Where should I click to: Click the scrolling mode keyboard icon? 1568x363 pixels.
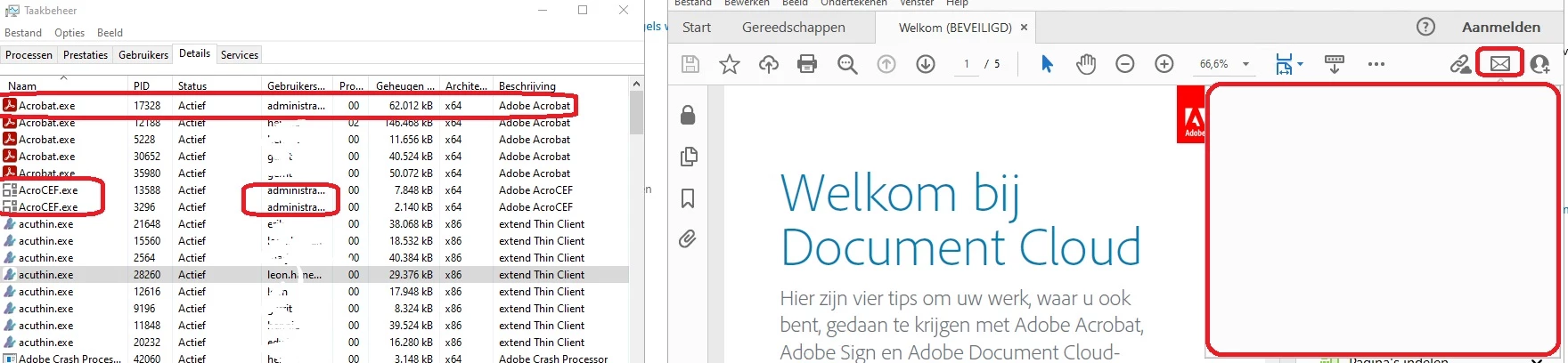[1335, 64]
